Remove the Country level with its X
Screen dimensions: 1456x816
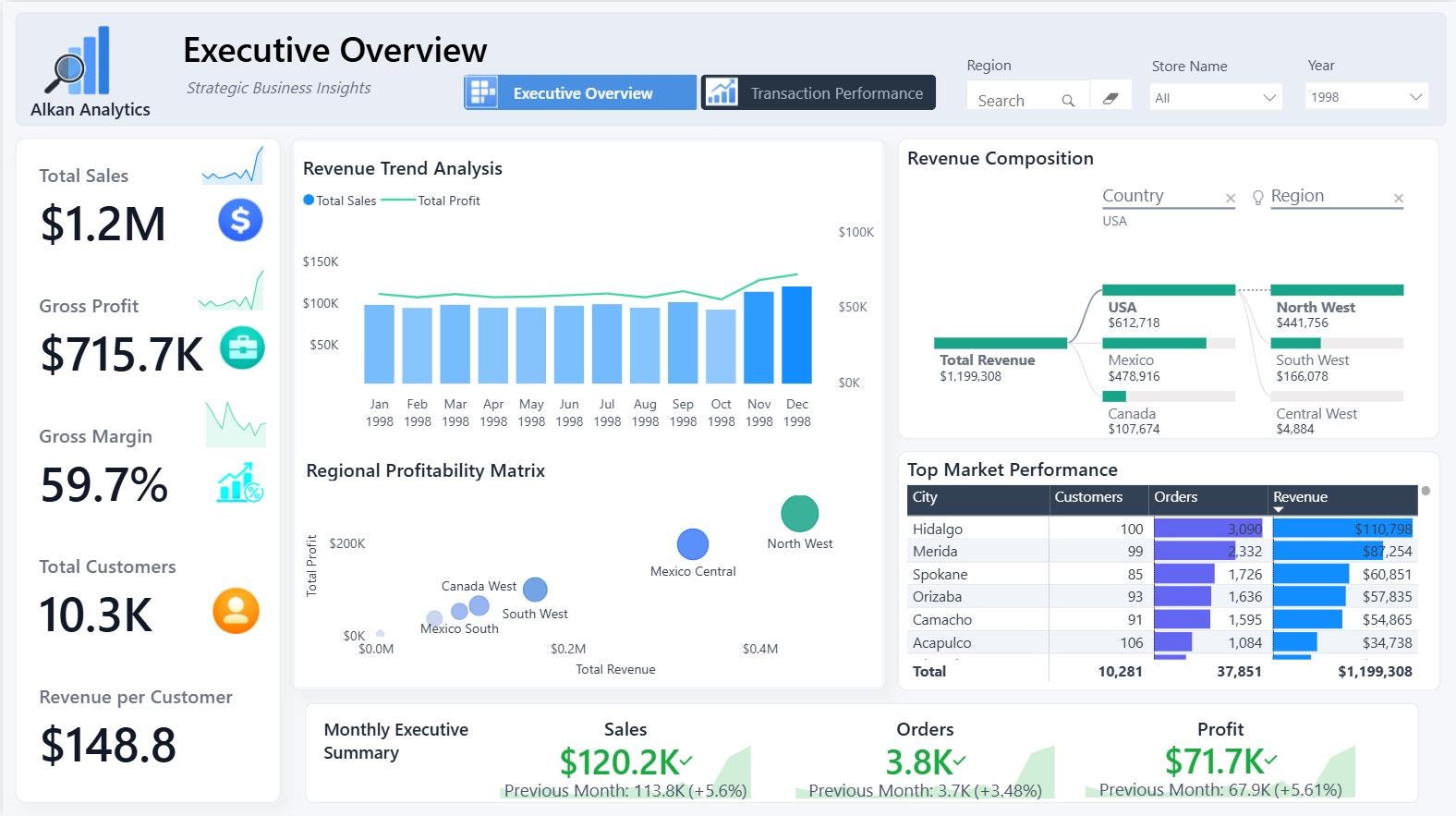coord(1231,198)
